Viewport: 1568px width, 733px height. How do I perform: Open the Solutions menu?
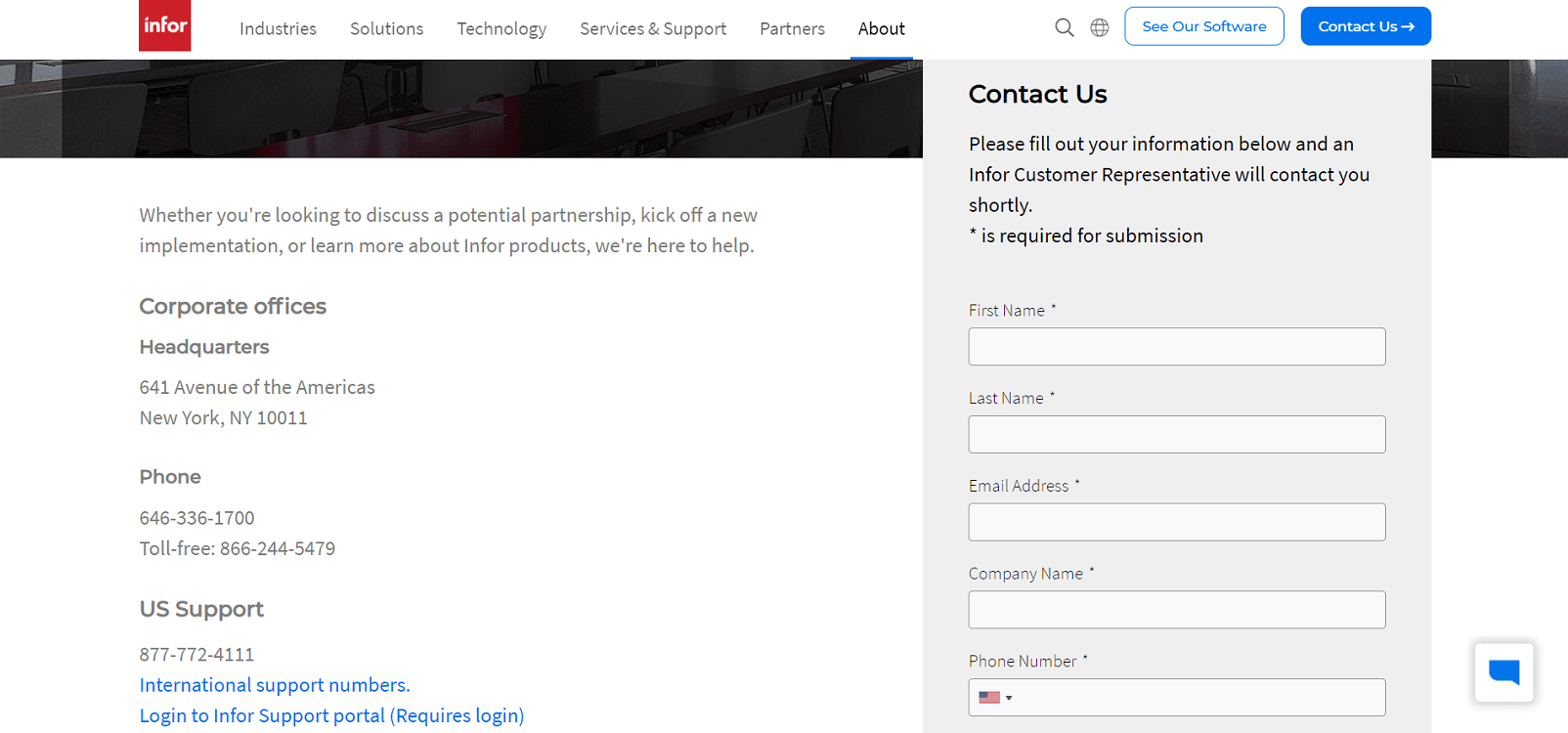point(386,29)
